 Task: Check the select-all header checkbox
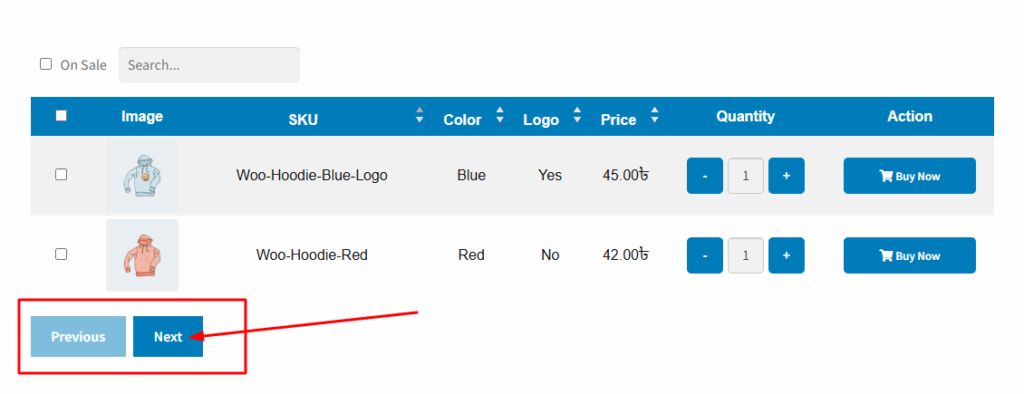pyautogui.click(x=61, y=116)
